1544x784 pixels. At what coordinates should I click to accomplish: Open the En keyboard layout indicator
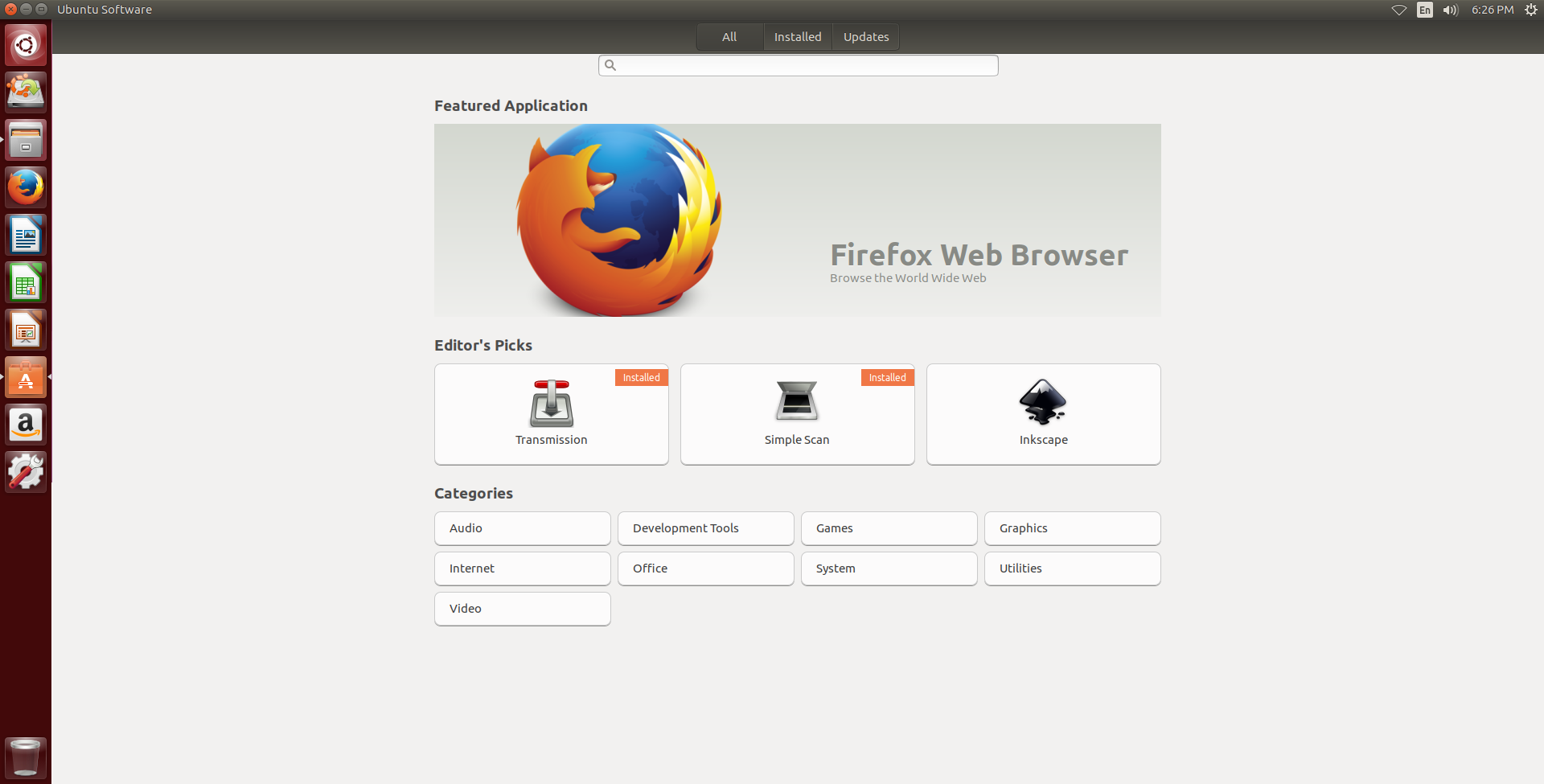1425,10
